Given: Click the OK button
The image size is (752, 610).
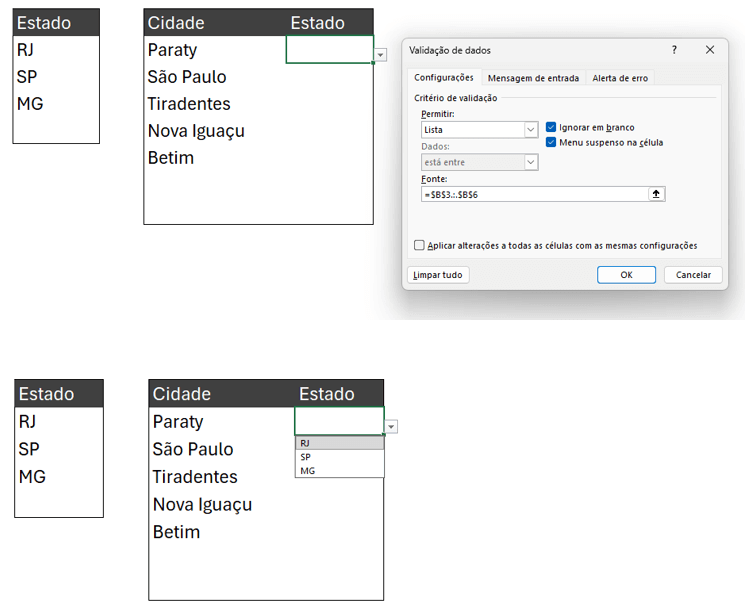Looking at the screenshot, I should 626,275.
